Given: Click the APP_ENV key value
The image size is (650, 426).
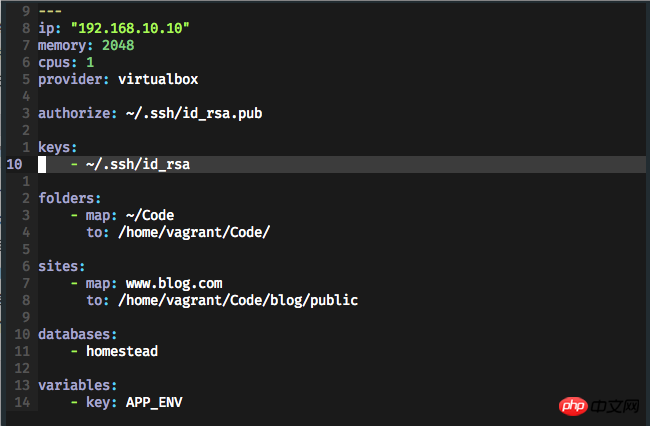Looking at the screenshot, I should [154, 402].
